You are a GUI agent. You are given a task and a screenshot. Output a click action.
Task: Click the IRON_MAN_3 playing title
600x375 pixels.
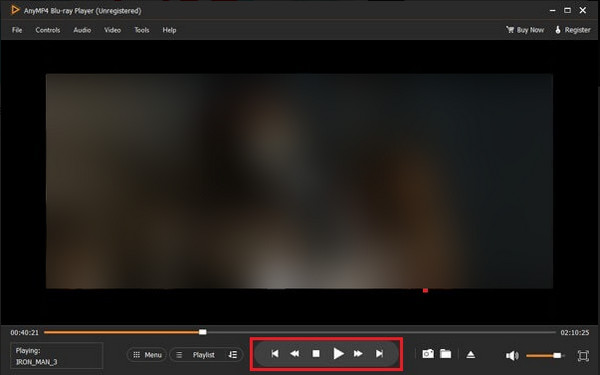tap(36, 362)
